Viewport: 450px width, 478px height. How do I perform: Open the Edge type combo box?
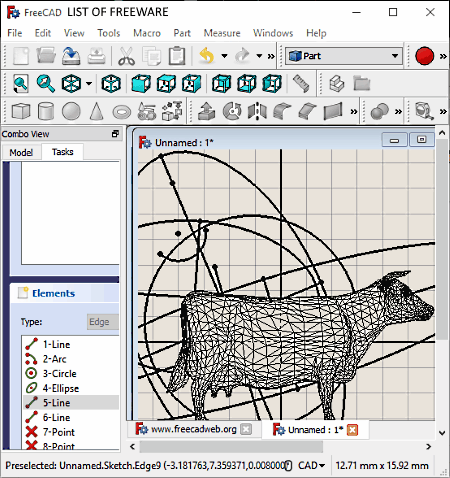[x=103, y=322]
